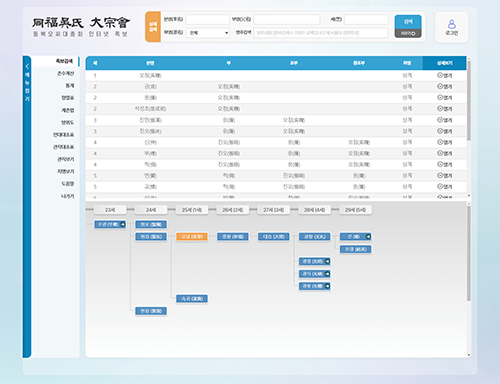Screen dimensions: 500x384
Task: Open the 파명 dropdown showing 전체
Action: pos(208,33)
